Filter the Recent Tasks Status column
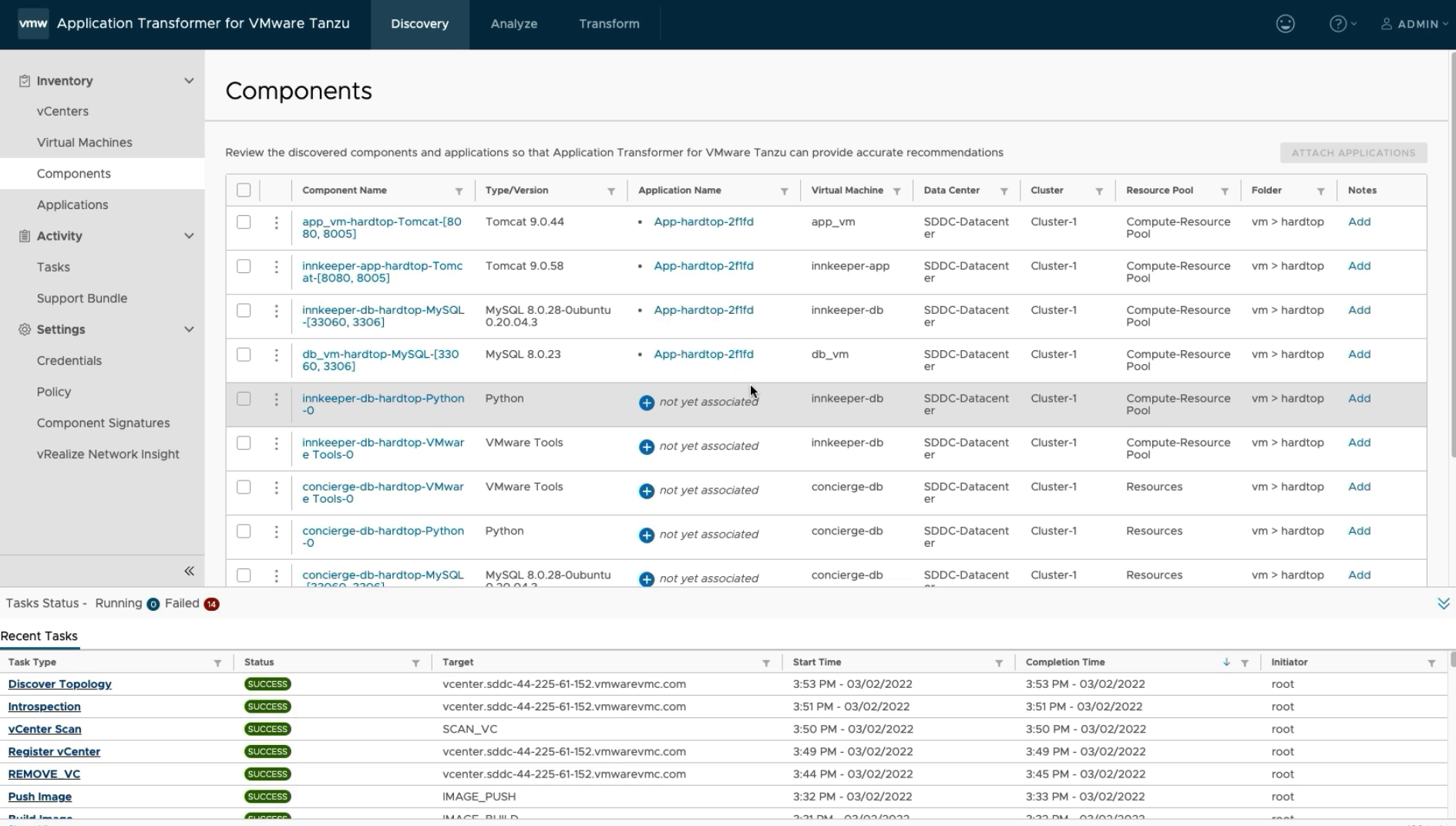Viewport: 1456px width, 826px height. 415,663
